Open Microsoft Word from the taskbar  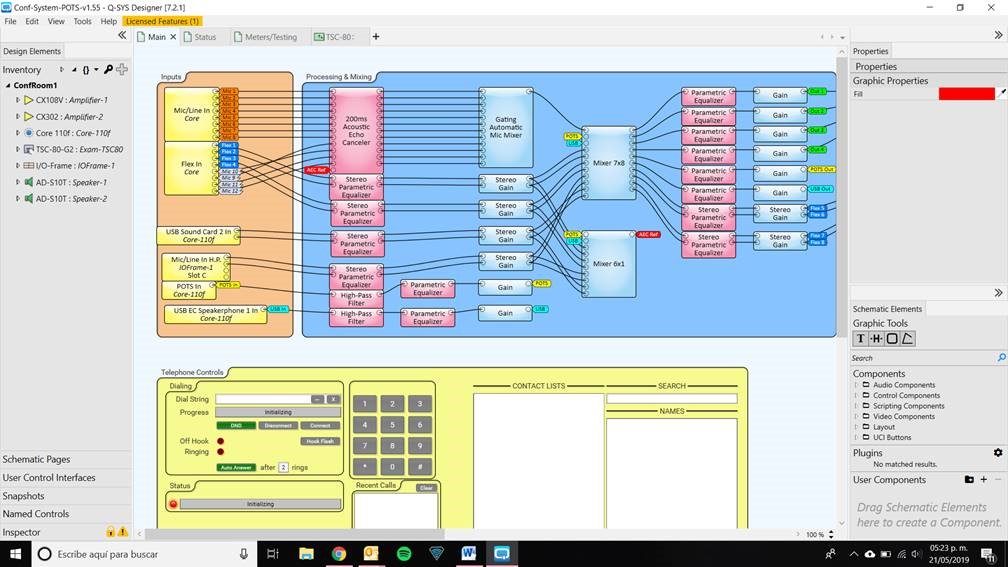[x=469, y=553]
